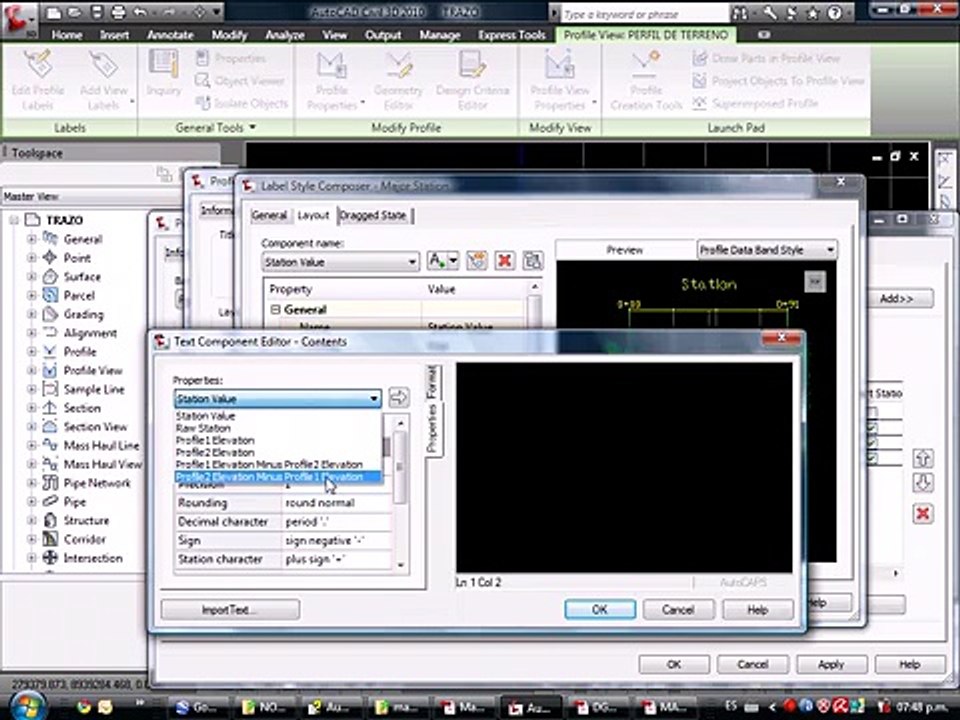
Task: Move band down with arrow icon
Action: click(923, 482)
